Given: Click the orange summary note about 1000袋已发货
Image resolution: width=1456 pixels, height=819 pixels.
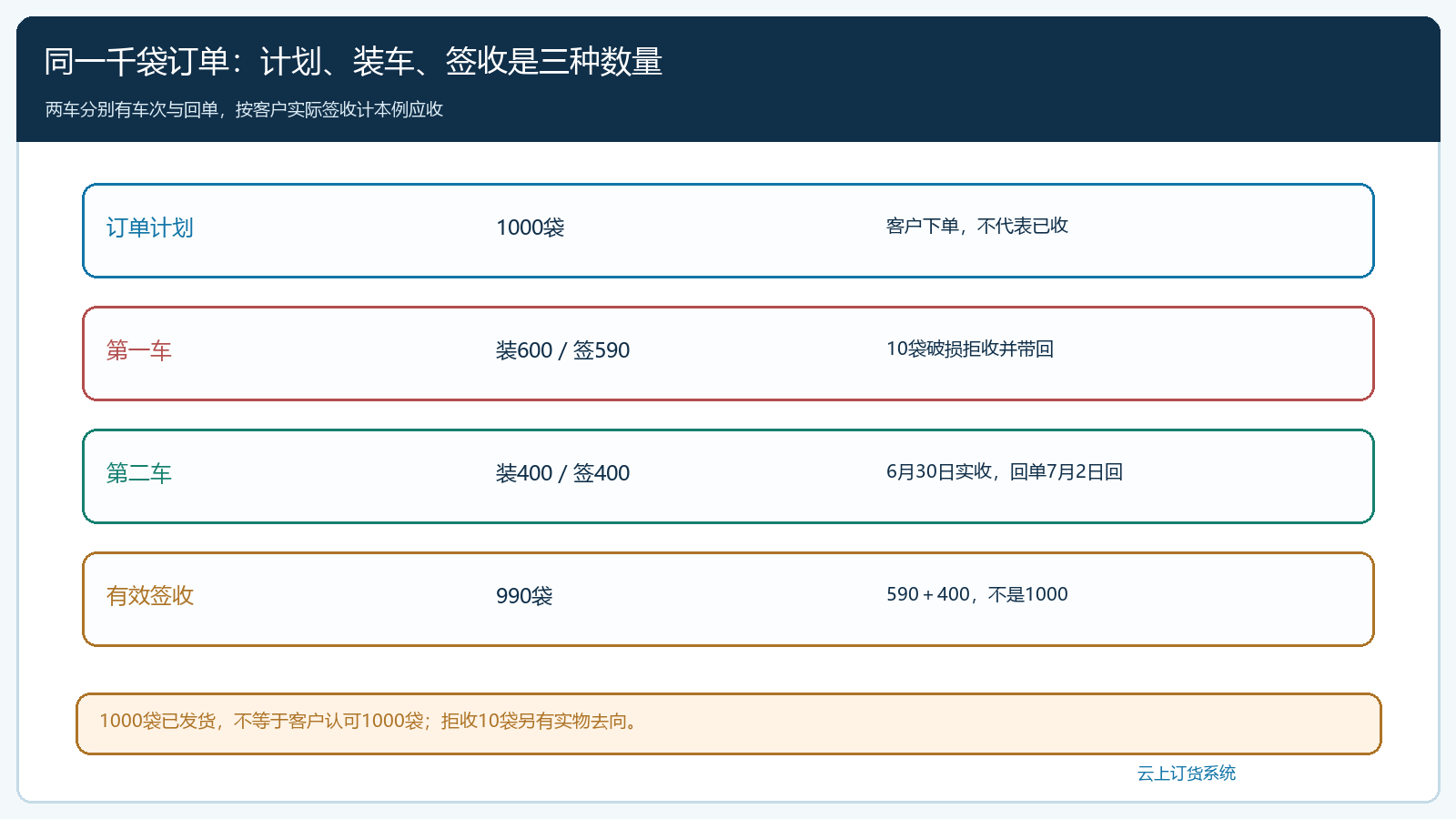Looking at the screenshot, I should pos(728,723).
